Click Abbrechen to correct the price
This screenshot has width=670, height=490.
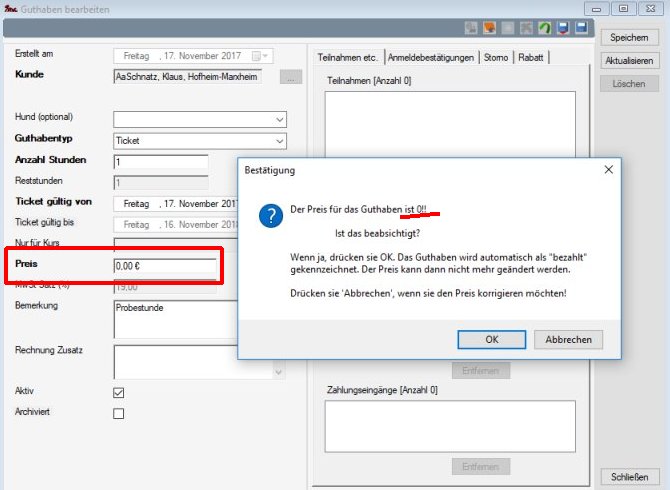(x=568, y=339)
